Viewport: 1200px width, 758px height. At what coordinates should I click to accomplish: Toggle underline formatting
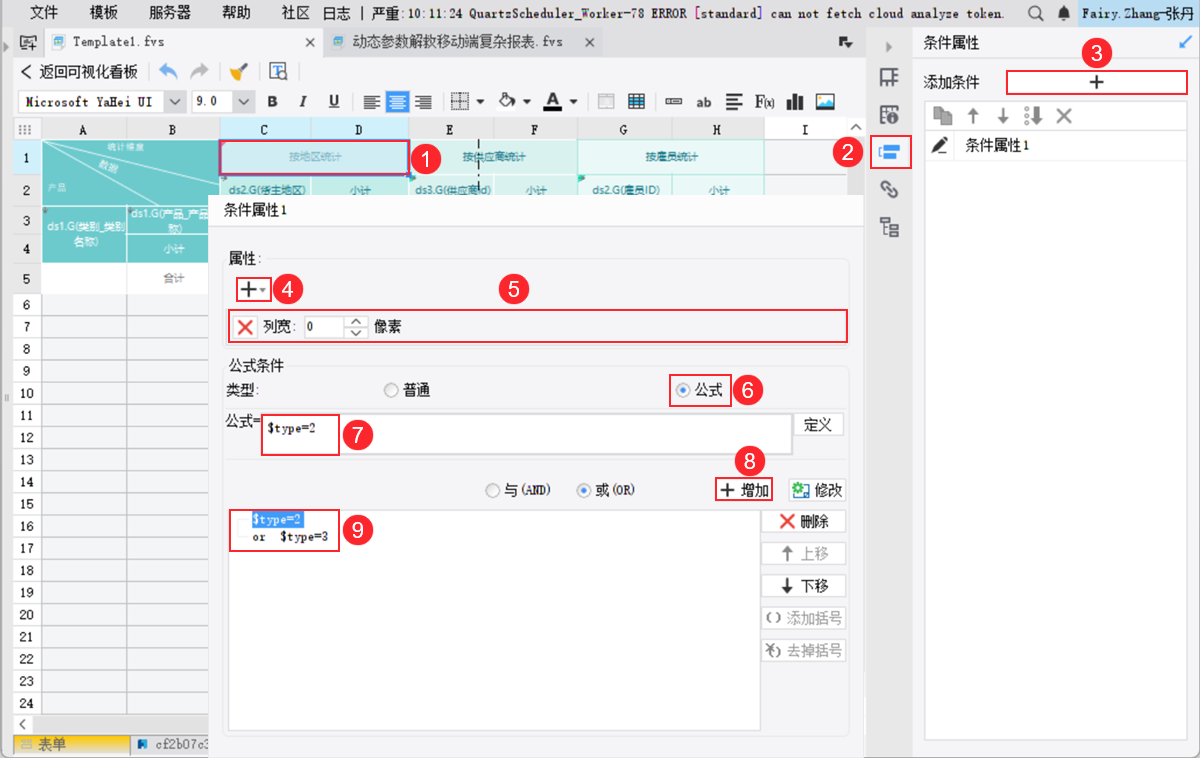click(x=334, y=102)
